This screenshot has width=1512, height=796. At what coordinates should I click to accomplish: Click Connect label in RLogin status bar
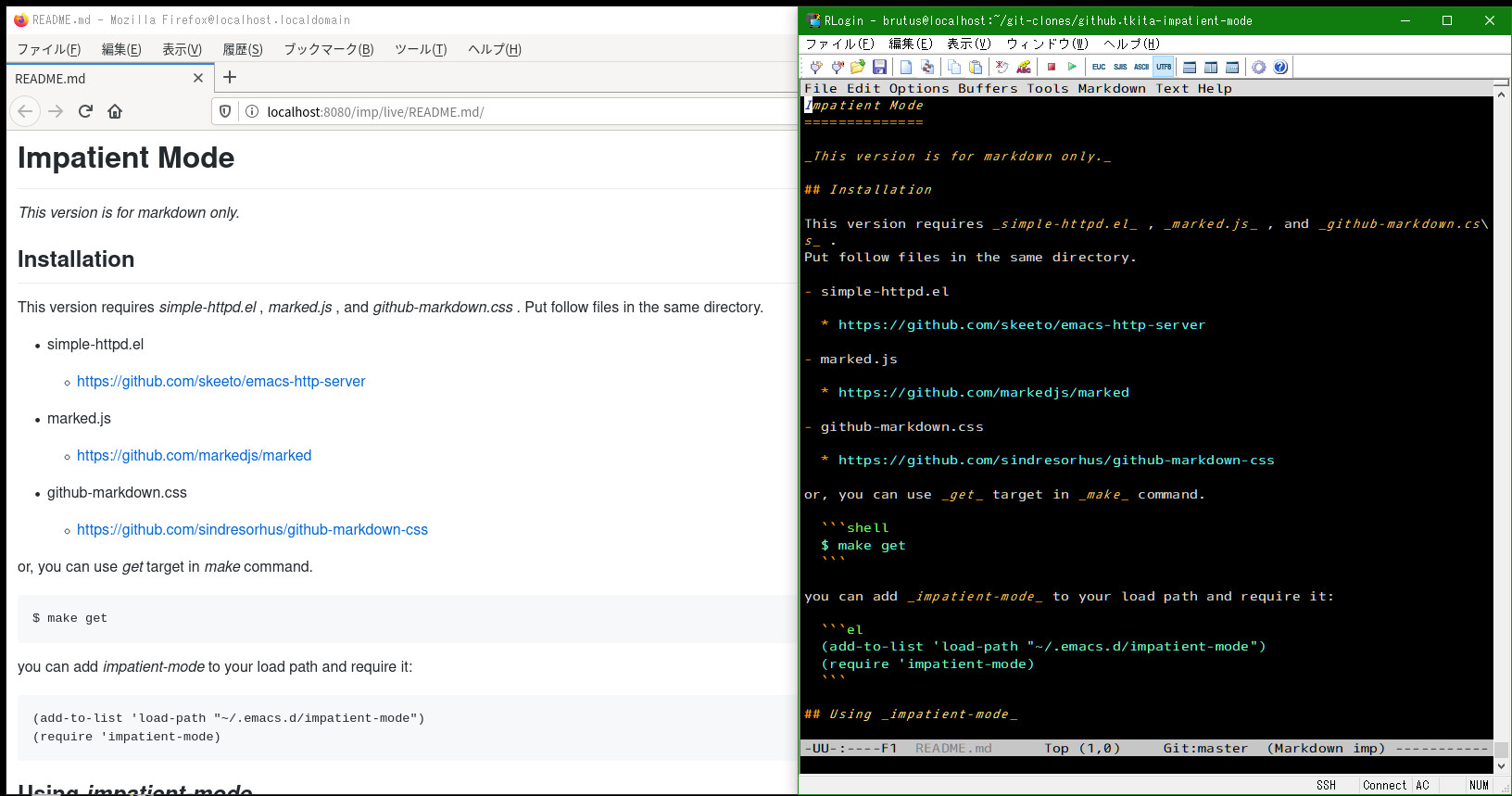(x=1384, y=785)
